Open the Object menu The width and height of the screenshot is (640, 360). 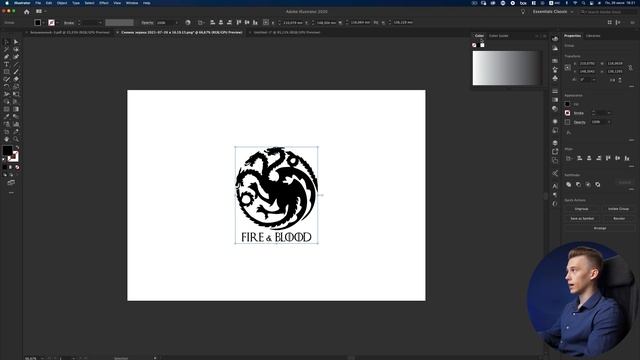[62, 3]
